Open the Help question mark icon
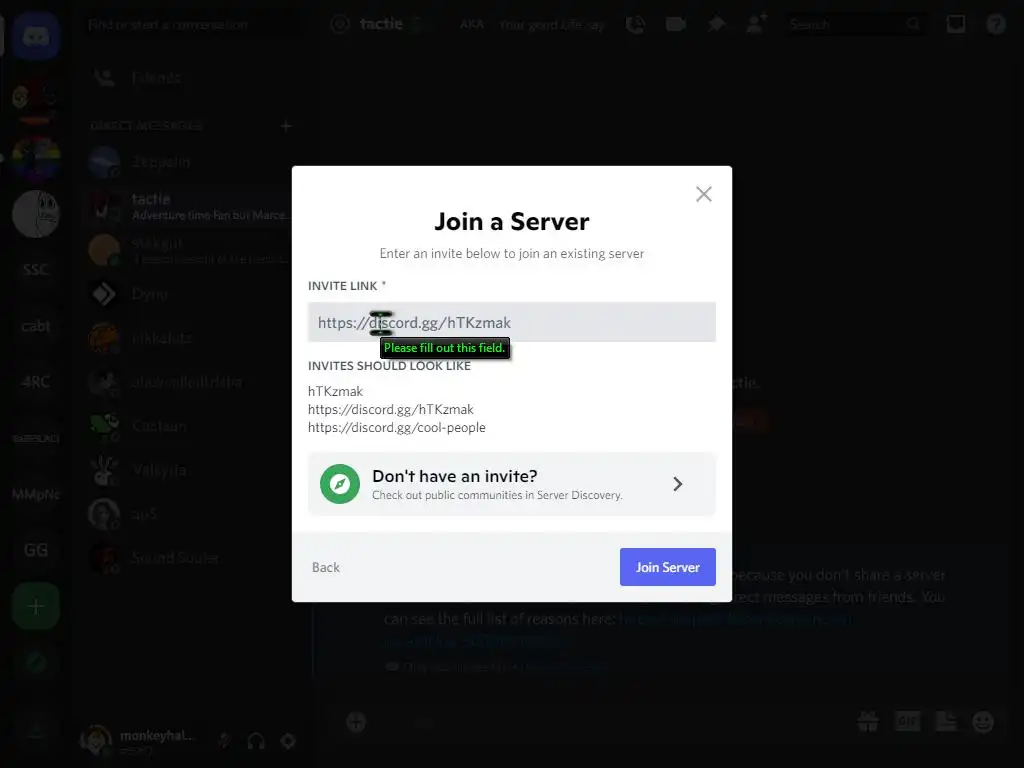This screenshot has height=768, width=1024. click(996, 25)
